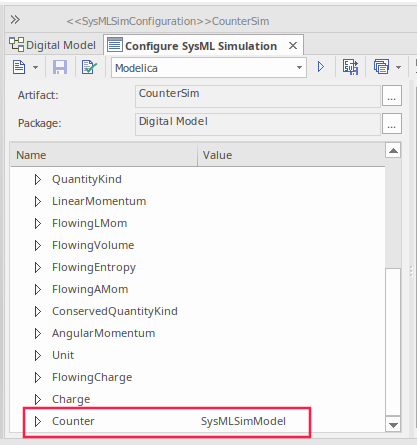Click the generate simulation code icon
This screenshot has height=445, width=417.
tap(350, 67)
